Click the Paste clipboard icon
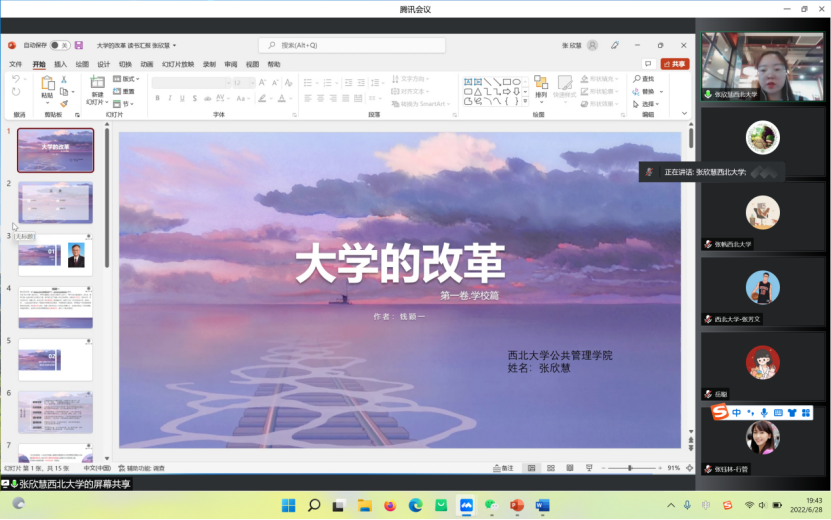Viewport: 831px width, 520px height. click(x=47, y=88)
